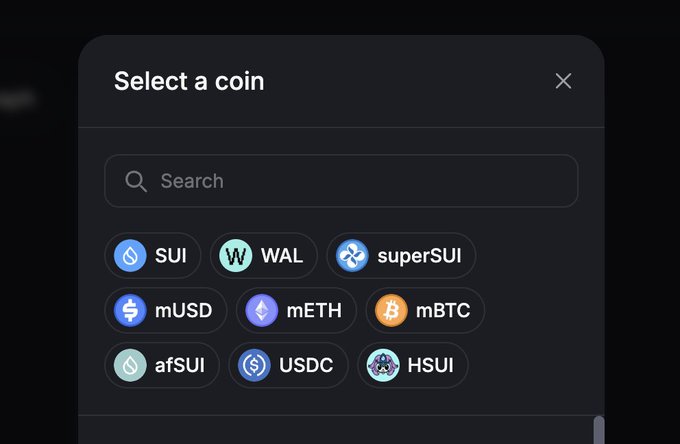Click the HSUI character avatar icon
The image size is (680, 444).
[383, 365]
